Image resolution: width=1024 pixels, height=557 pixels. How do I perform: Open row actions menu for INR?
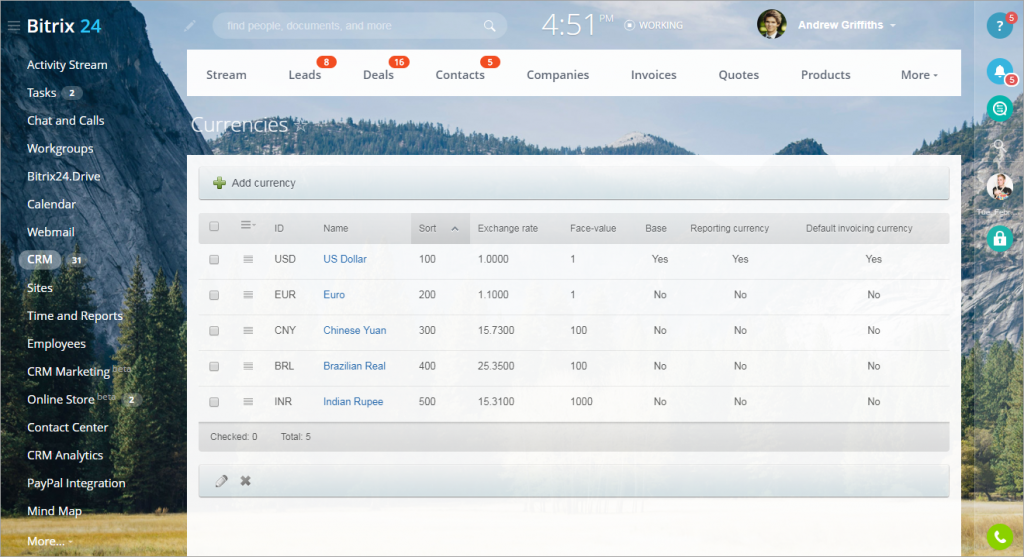248,402
